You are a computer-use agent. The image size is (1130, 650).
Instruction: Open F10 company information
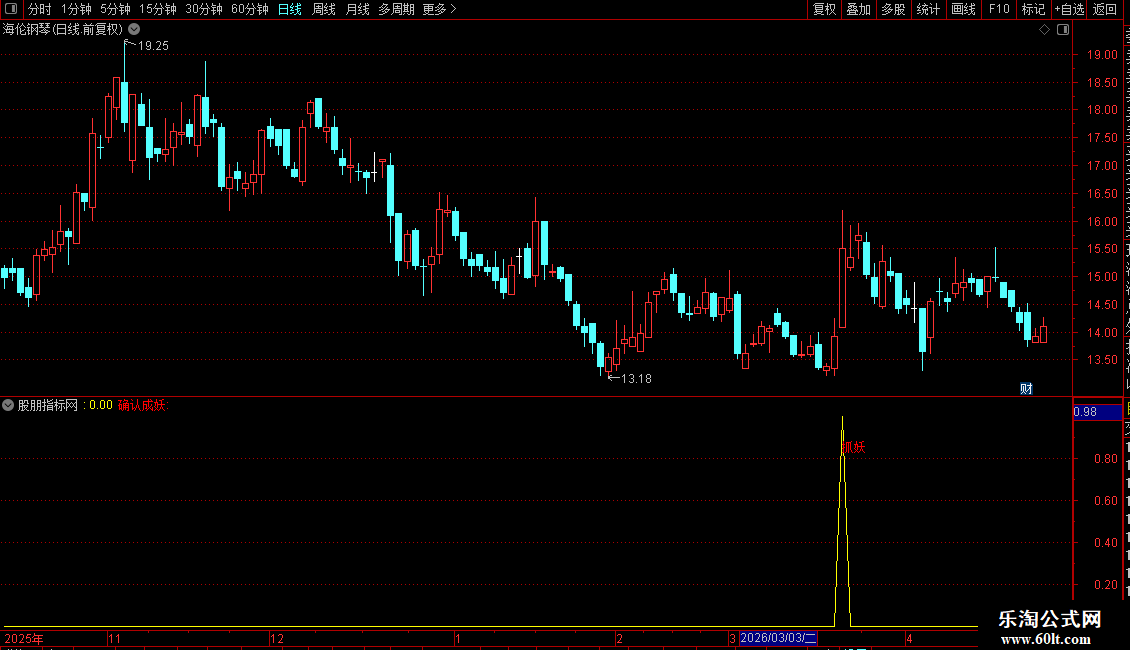click(x=999, y=9)
